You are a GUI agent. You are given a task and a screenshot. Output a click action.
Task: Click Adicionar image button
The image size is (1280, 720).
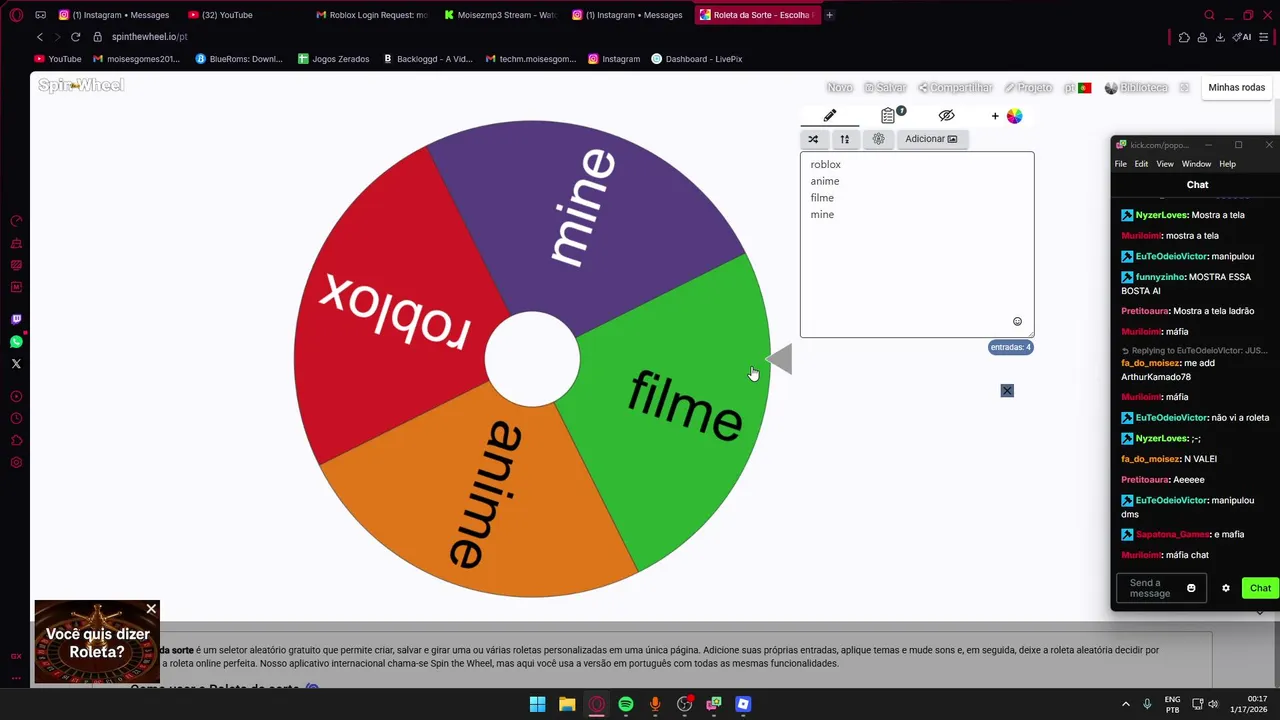coord(931,139)
